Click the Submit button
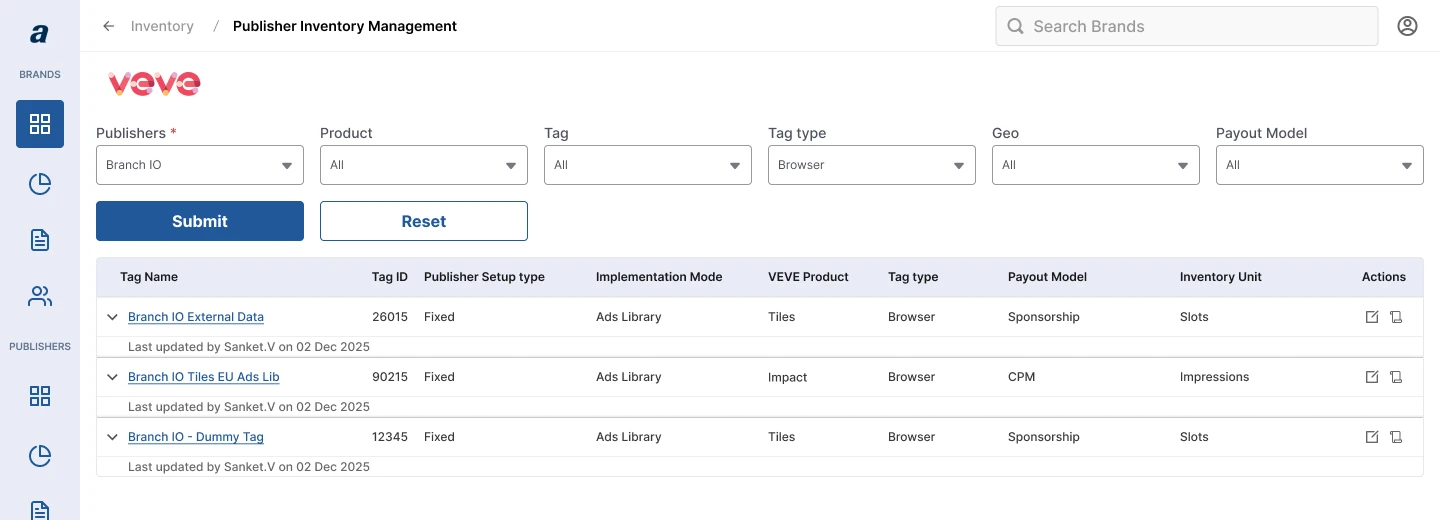 200,221
